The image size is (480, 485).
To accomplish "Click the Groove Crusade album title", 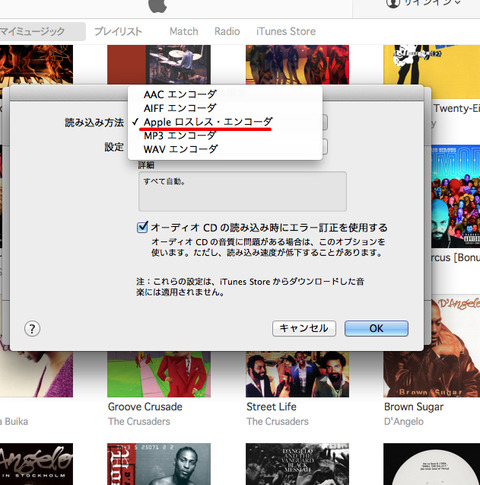I will (145, 407).
